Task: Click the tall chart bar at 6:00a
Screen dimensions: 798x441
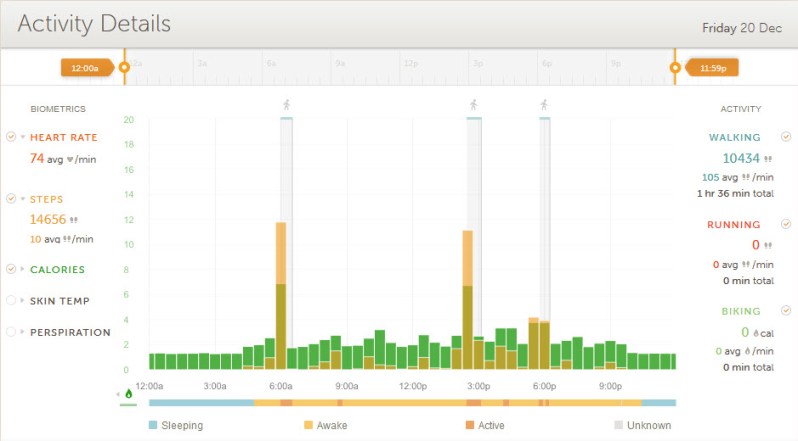Action: [281, 290]
